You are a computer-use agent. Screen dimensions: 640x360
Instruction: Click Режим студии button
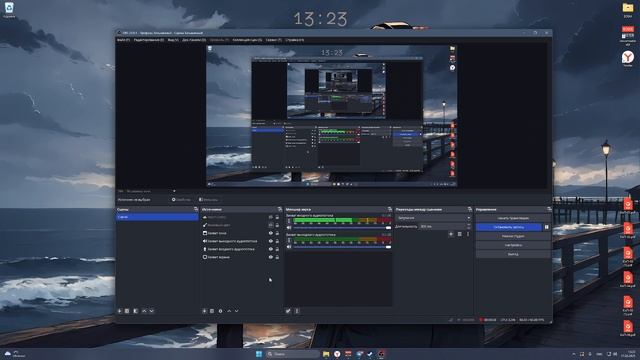(x=513, y=236)
